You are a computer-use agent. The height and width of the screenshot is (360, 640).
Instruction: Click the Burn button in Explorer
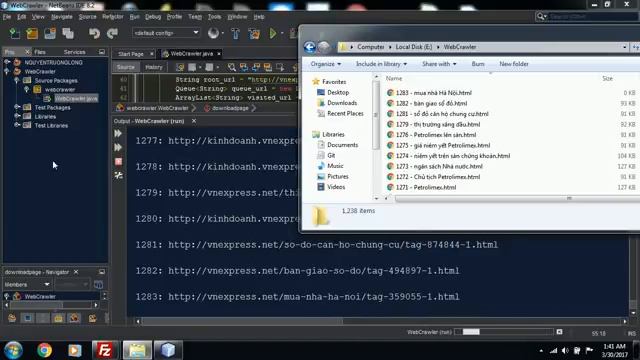tap(478, 64)
